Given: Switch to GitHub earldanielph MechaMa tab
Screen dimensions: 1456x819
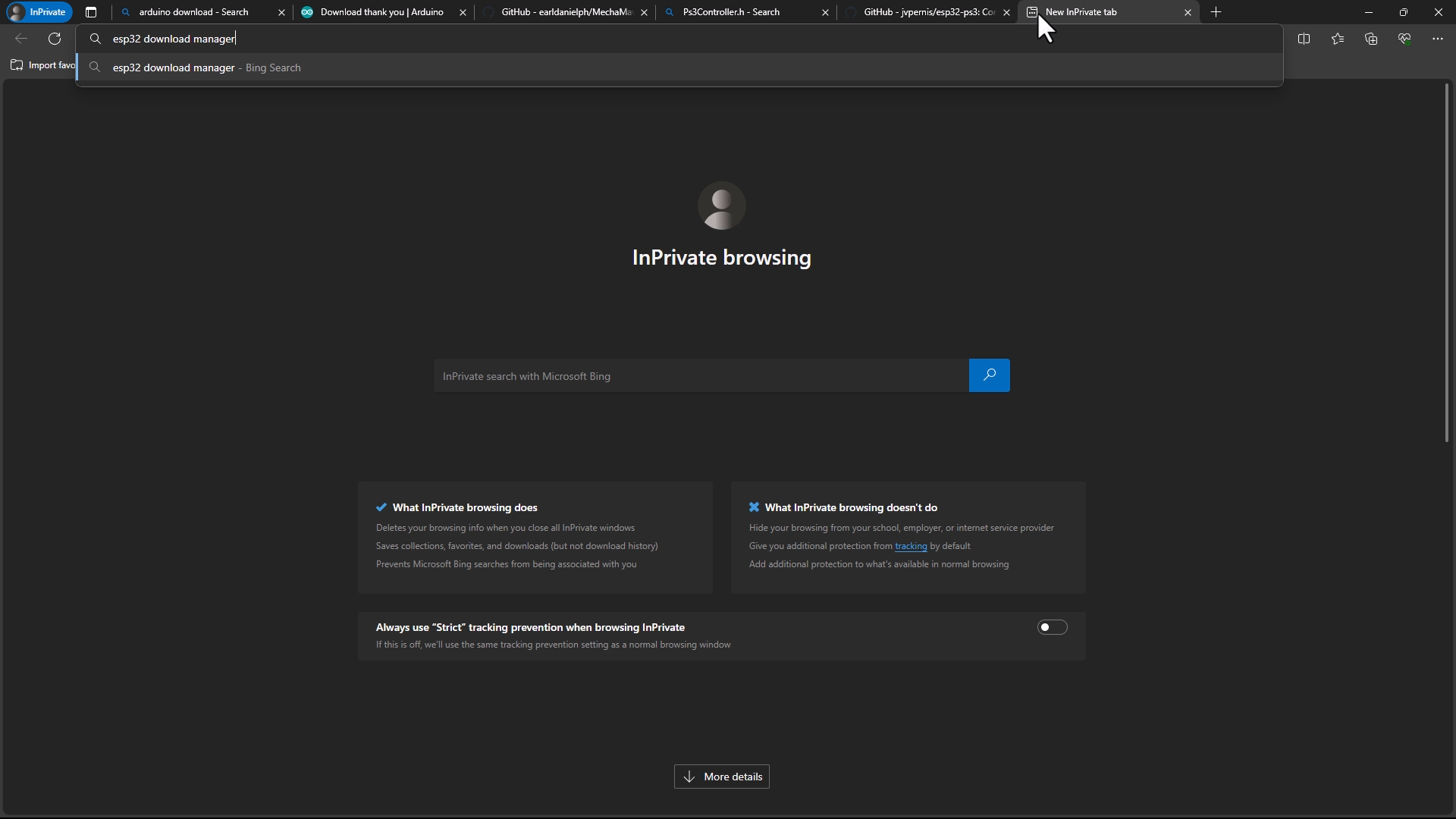Looking at the screenshot, I should [566, 12].
